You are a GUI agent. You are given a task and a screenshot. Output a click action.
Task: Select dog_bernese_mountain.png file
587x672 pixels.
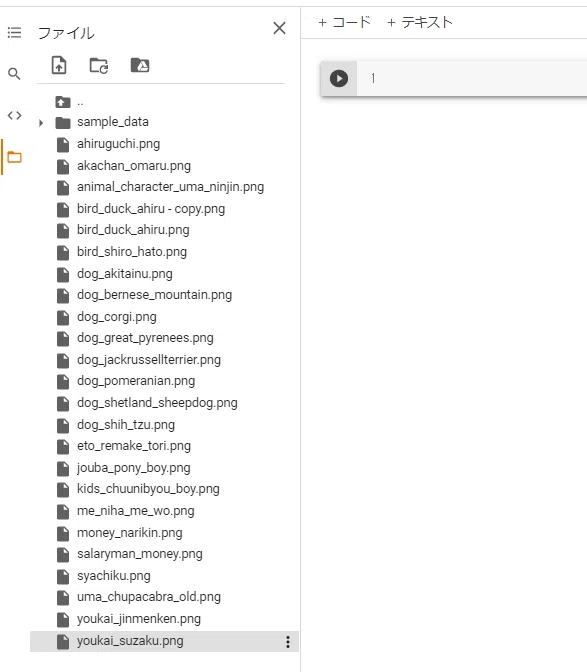tap(154, 295)
